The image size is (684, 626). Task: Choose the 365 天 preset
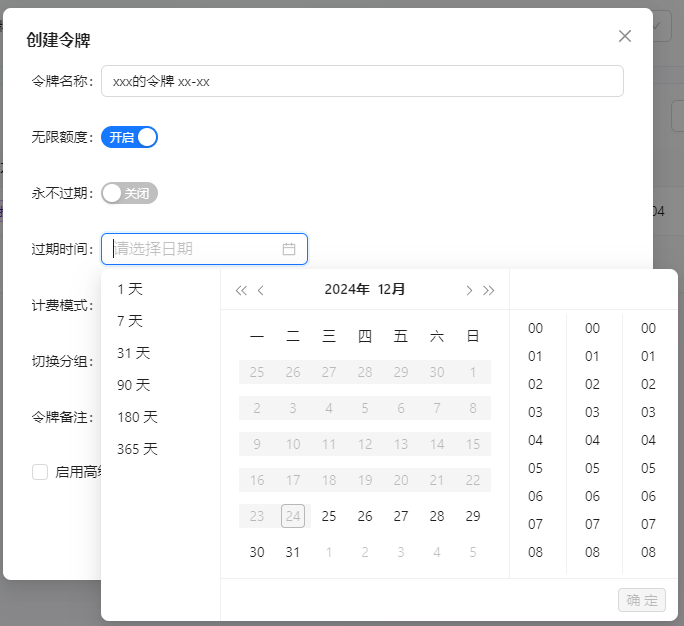(137, 449)
